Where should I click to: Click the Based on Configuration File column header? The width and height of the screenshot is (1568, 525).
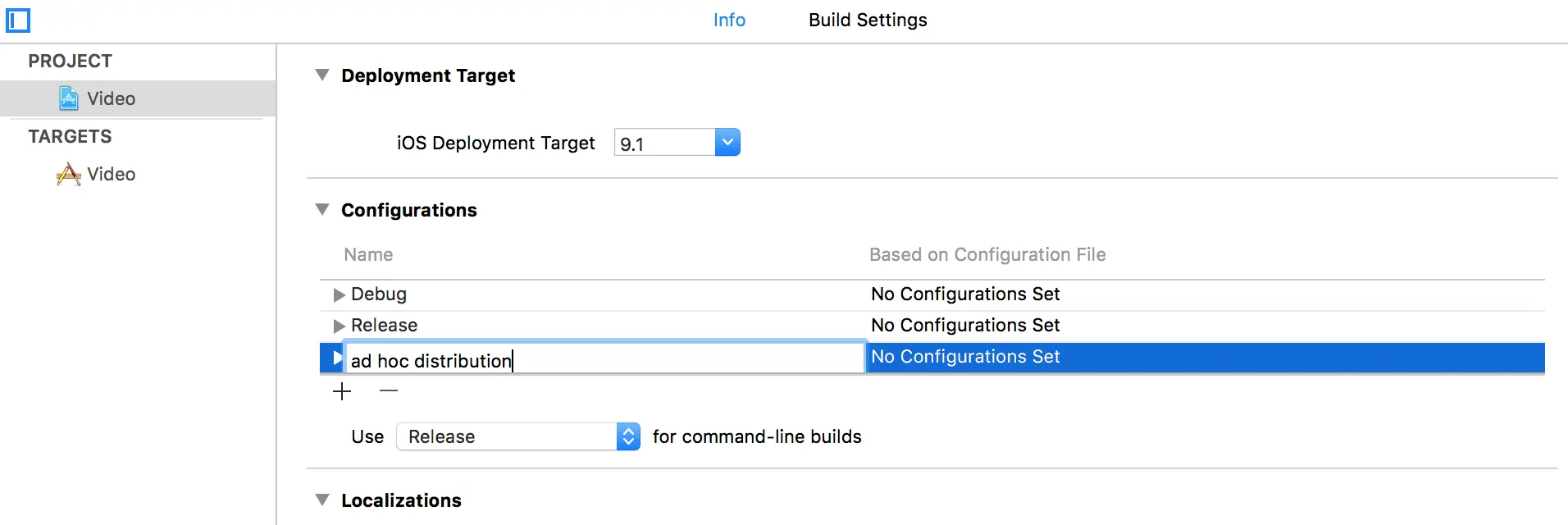pos(987,255)
